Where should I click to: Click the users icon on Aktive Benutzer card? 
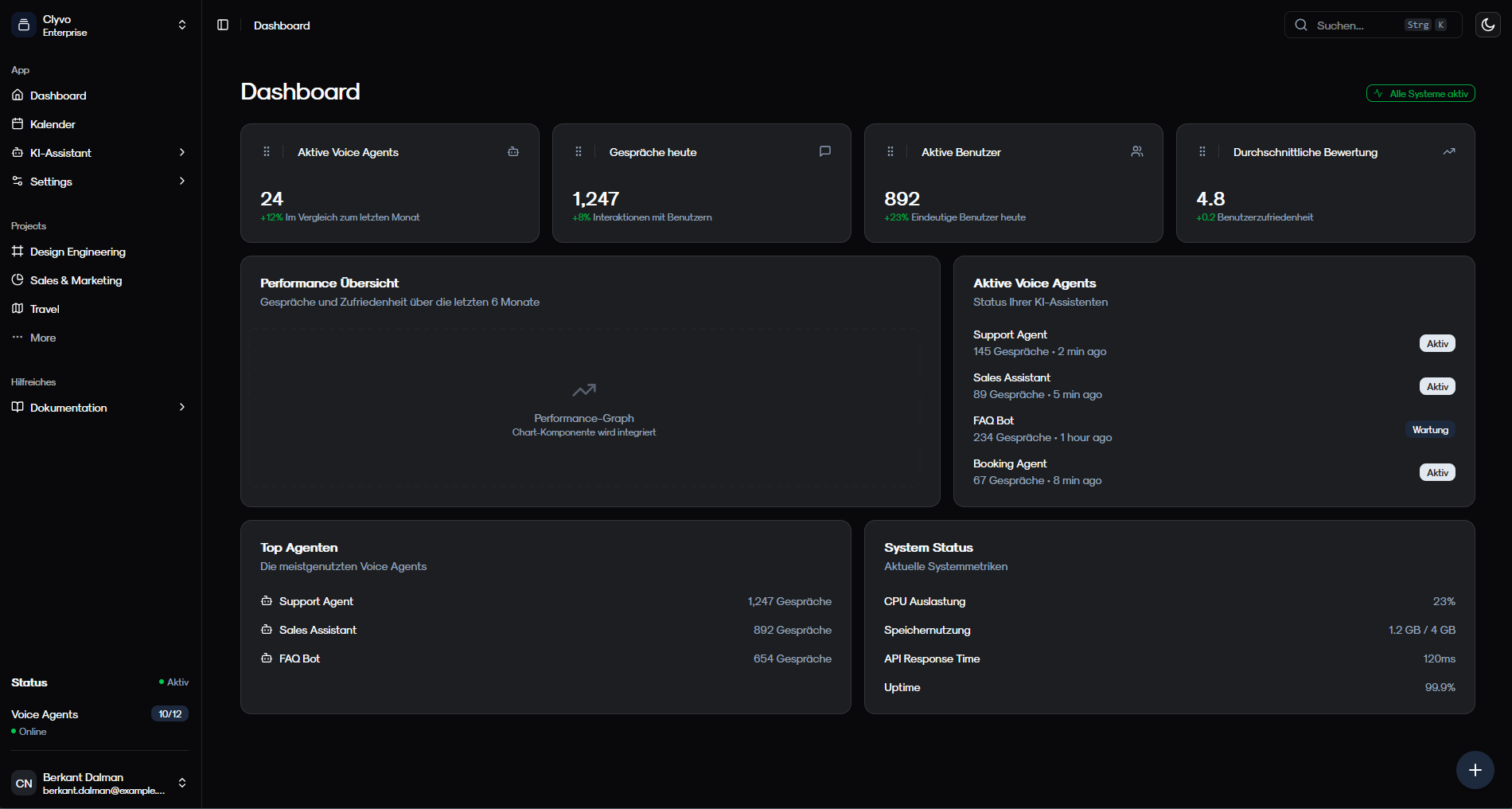tap(1137, 151)
